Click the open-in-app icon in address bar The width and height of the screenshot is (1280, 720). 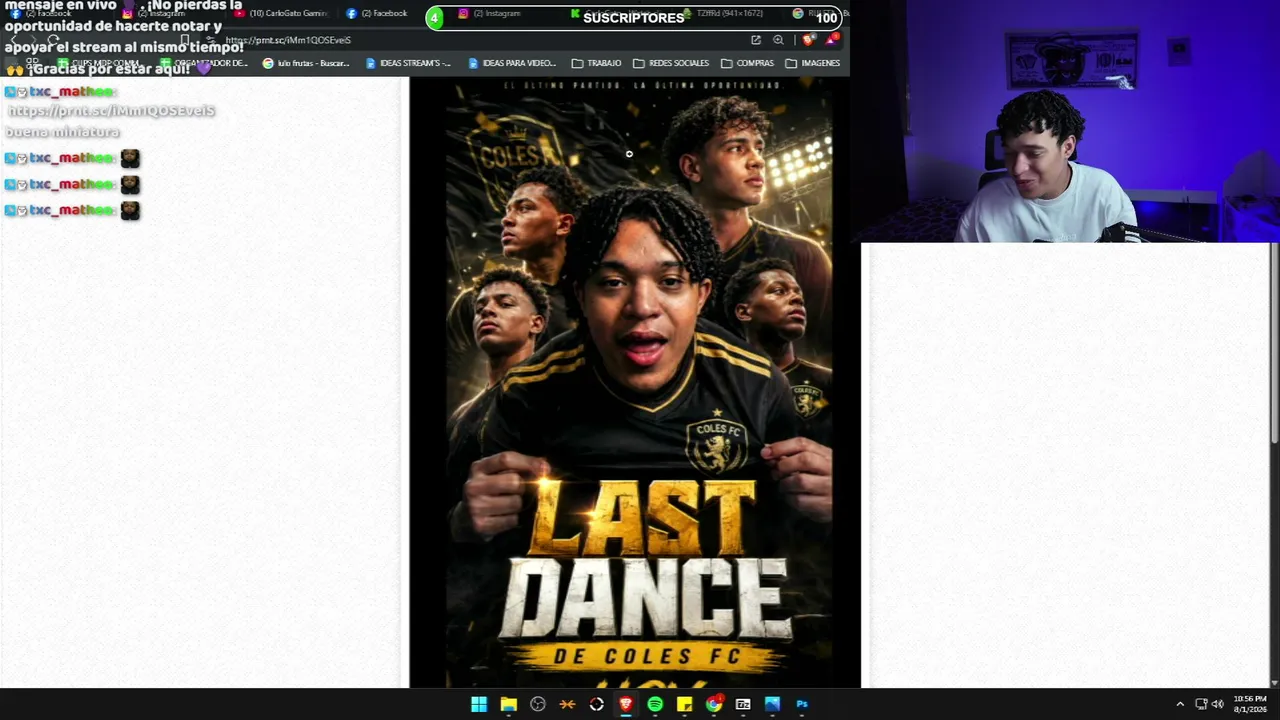pyautogui.click(x=756, y=40)
